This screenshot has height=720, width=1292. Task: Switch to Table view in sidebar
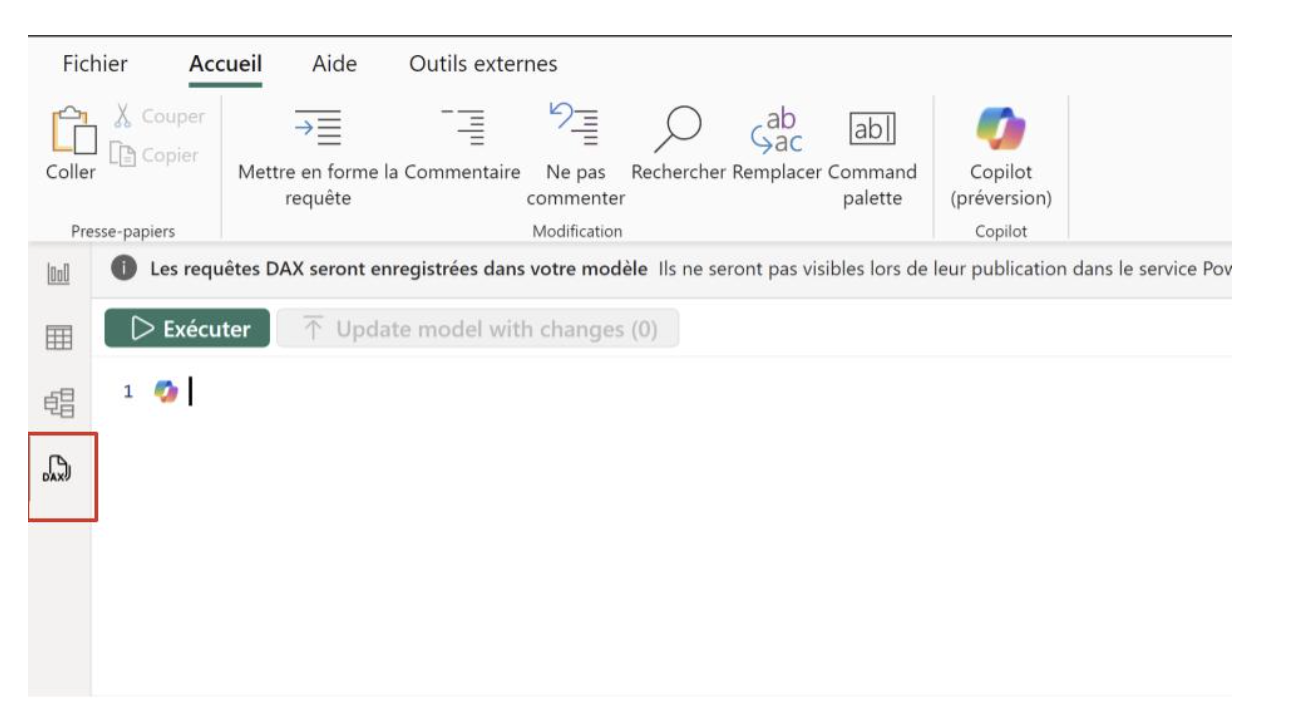[x=59, y=339]
